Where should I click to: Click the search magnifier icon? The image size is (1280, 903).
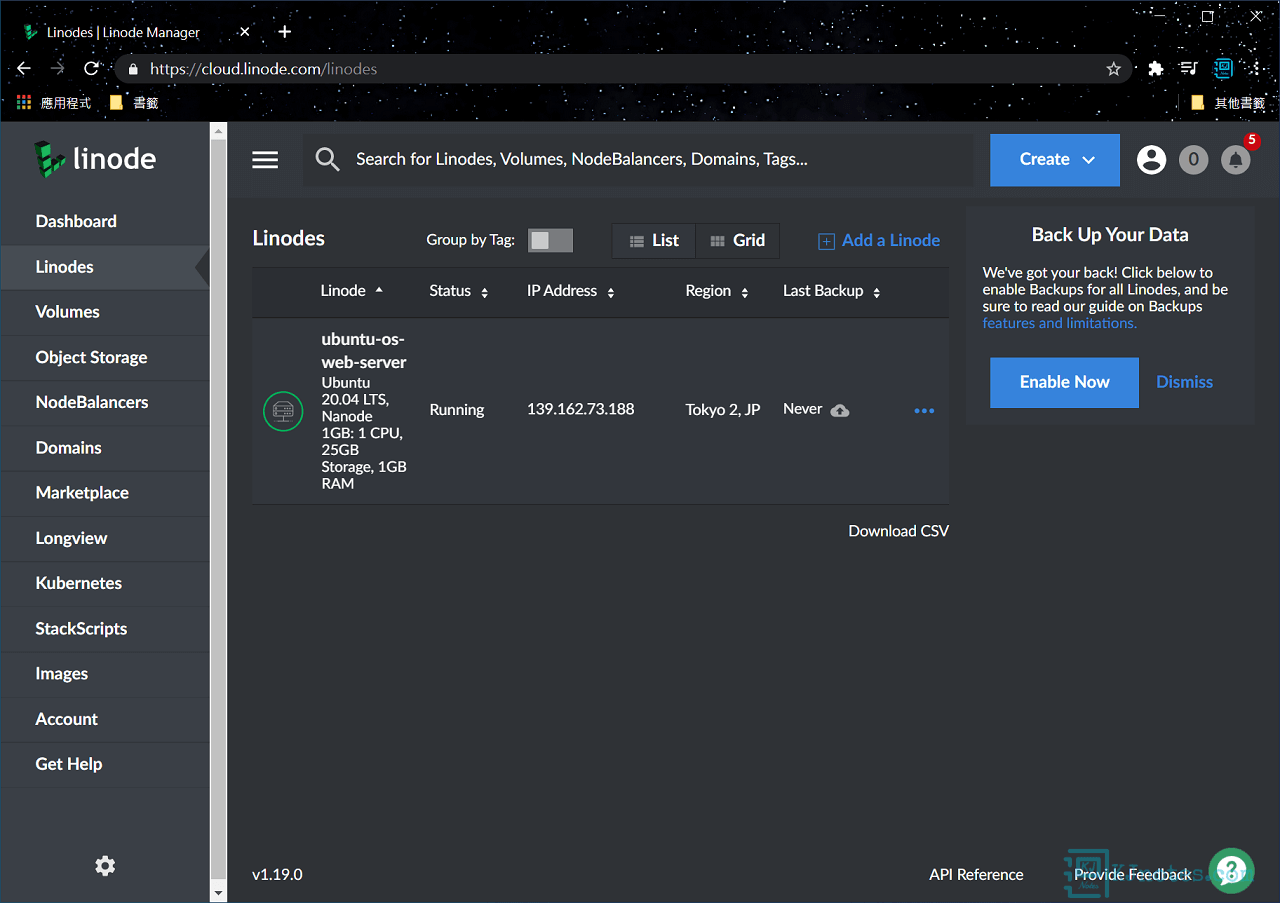[x=328, y=159]
